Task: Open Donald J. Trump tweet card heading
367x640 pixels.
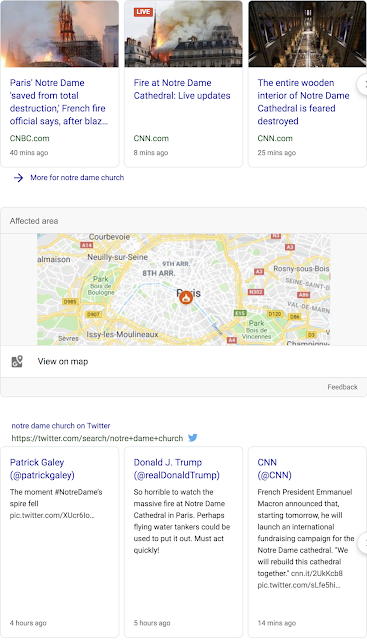Action: tap(176, 469)
